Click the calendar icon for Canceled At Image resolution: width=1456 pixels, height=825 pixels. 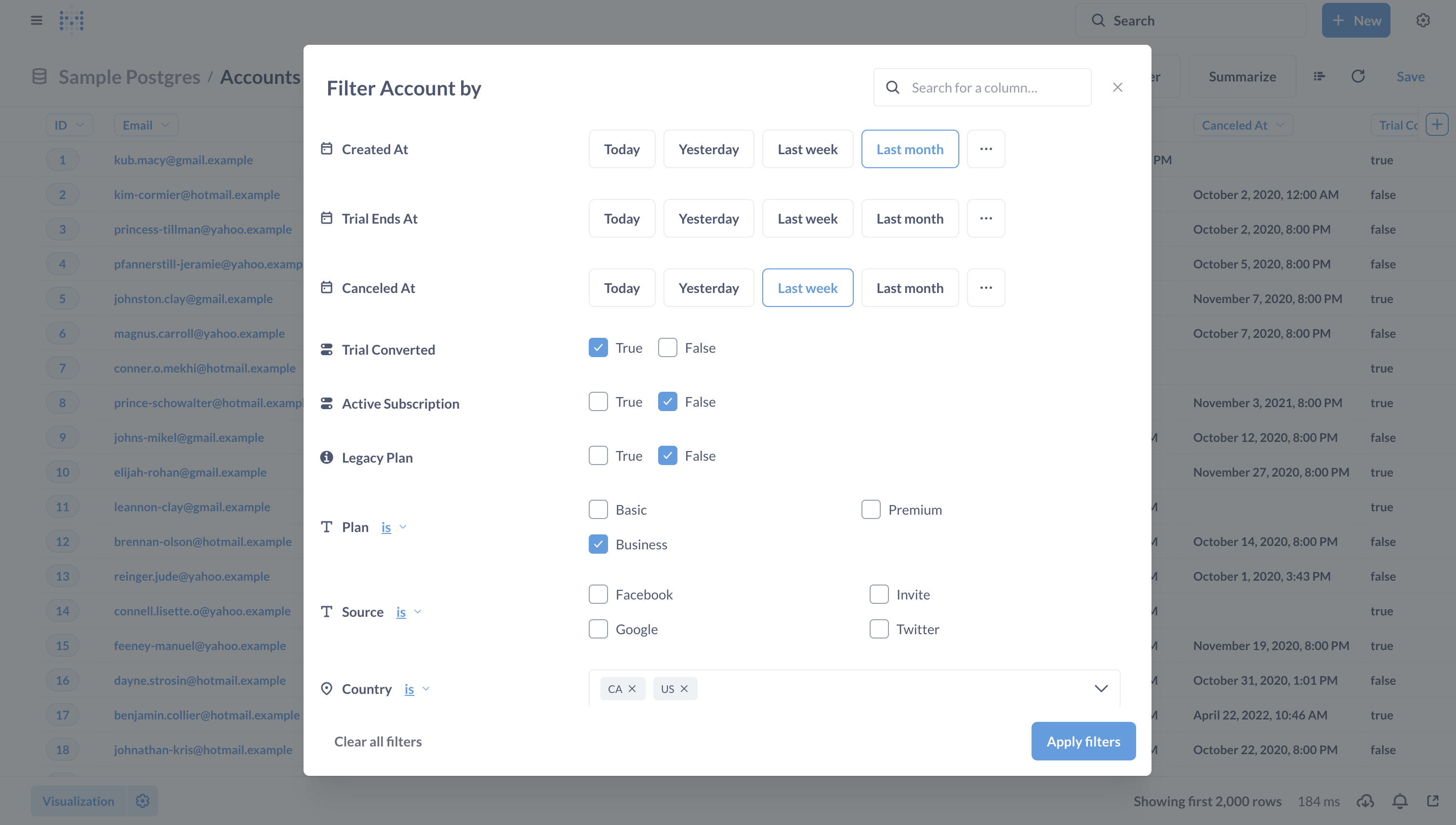click(326, 287)
